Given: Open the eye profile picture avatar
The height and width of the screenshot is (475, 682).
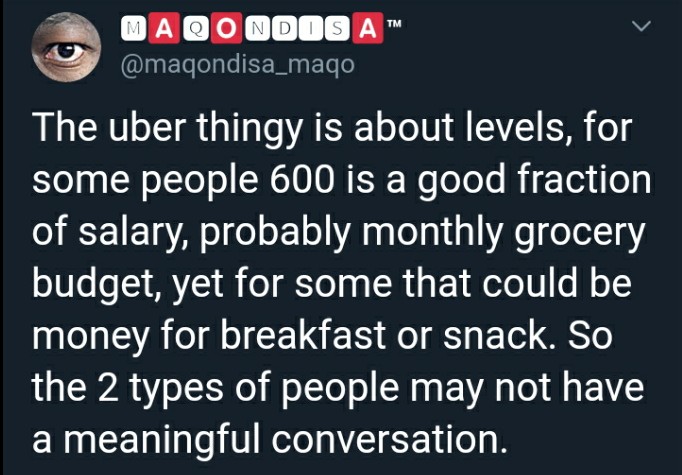Looking at the screenshot, I should tap(67, 47).
